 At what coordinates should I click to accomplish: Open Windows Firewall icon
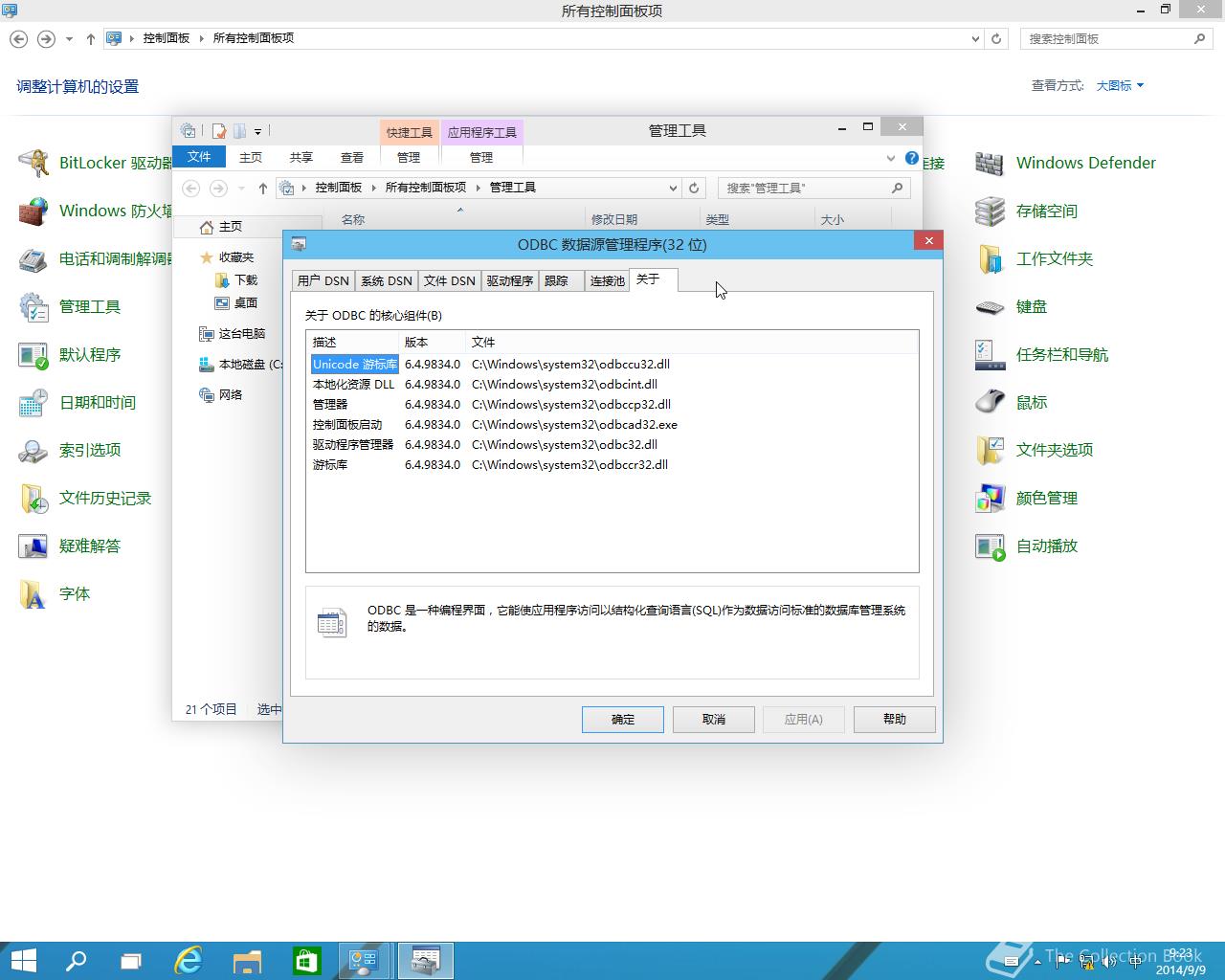click(x=33, y=211)
